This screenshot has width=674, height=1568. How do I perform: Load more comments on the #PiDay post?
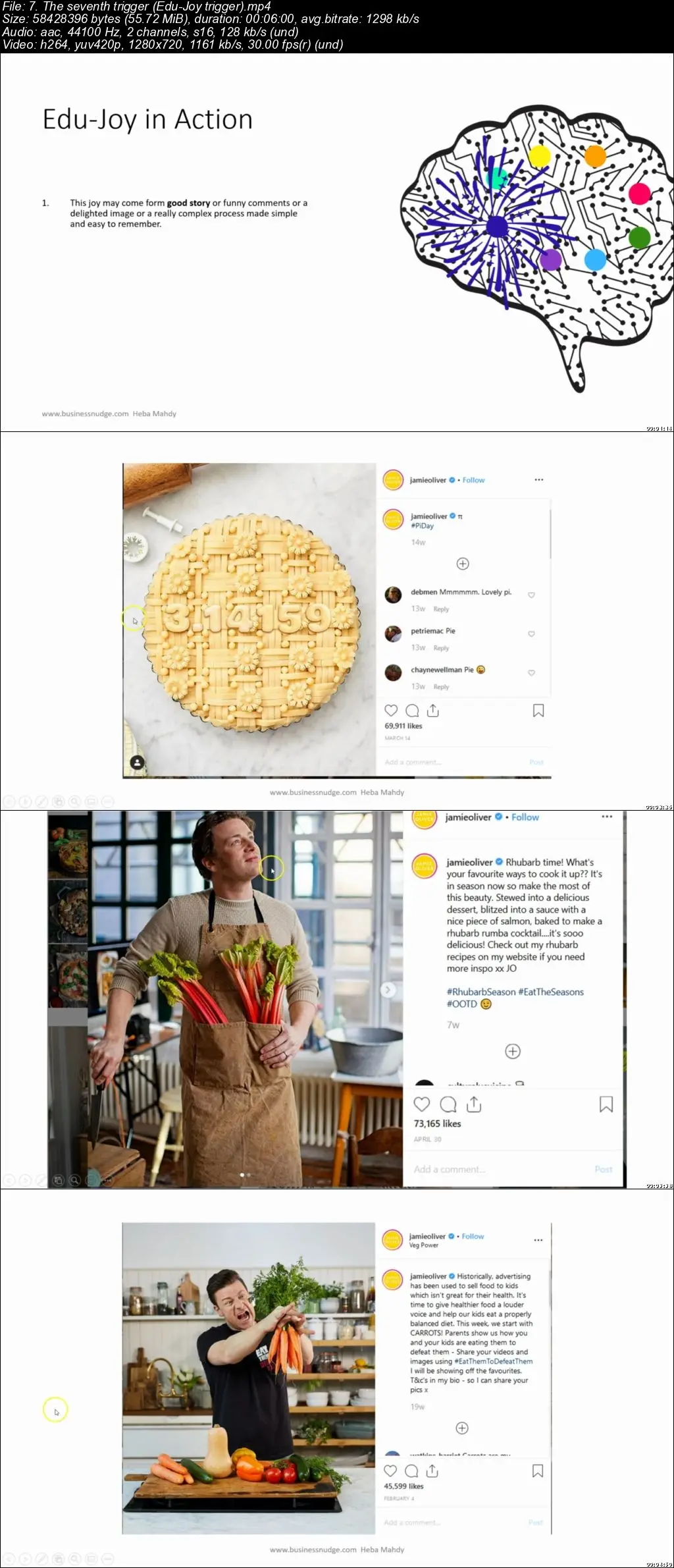click(x=463, y=564)
